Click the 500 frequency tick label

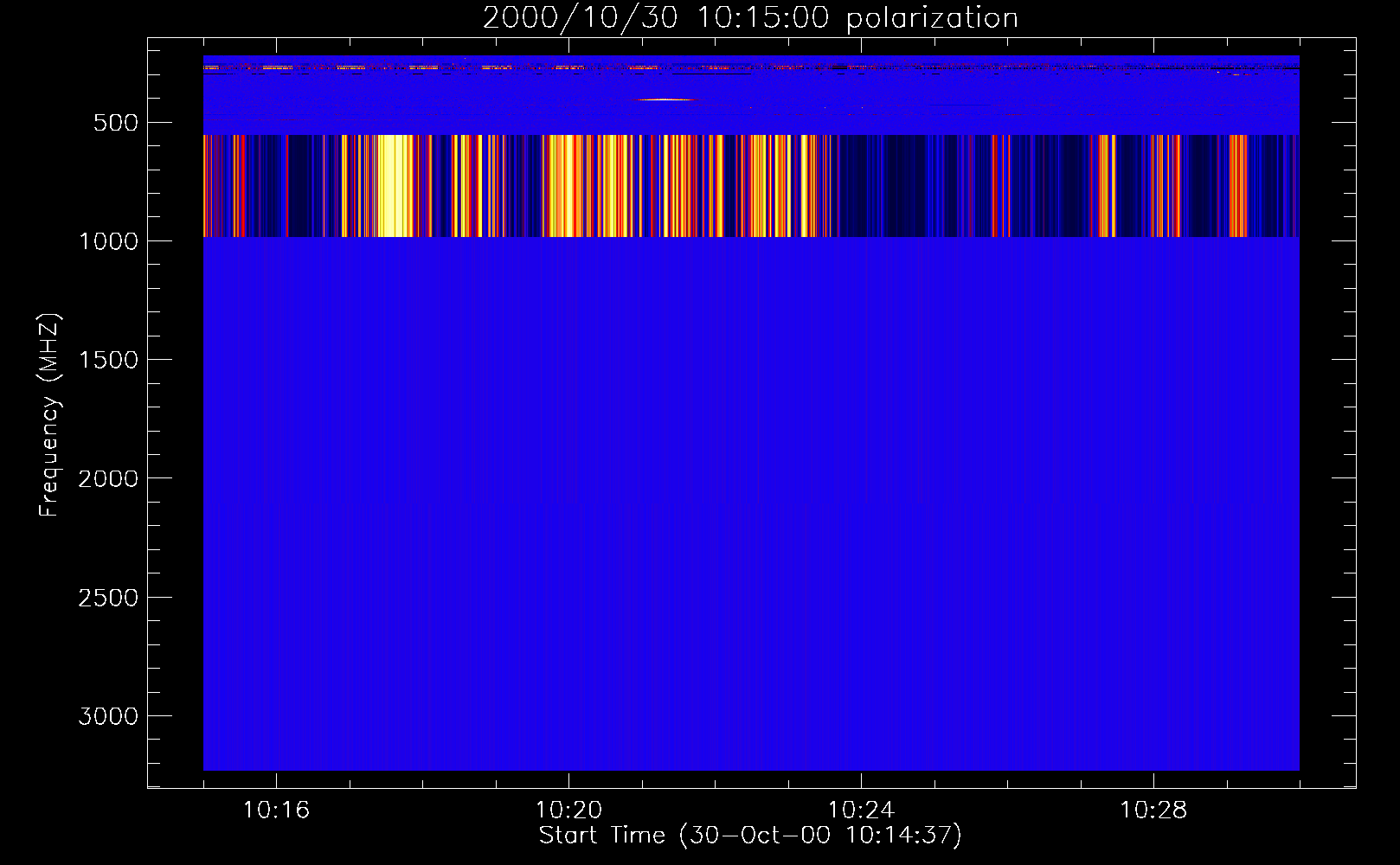[x=116, y=123]
